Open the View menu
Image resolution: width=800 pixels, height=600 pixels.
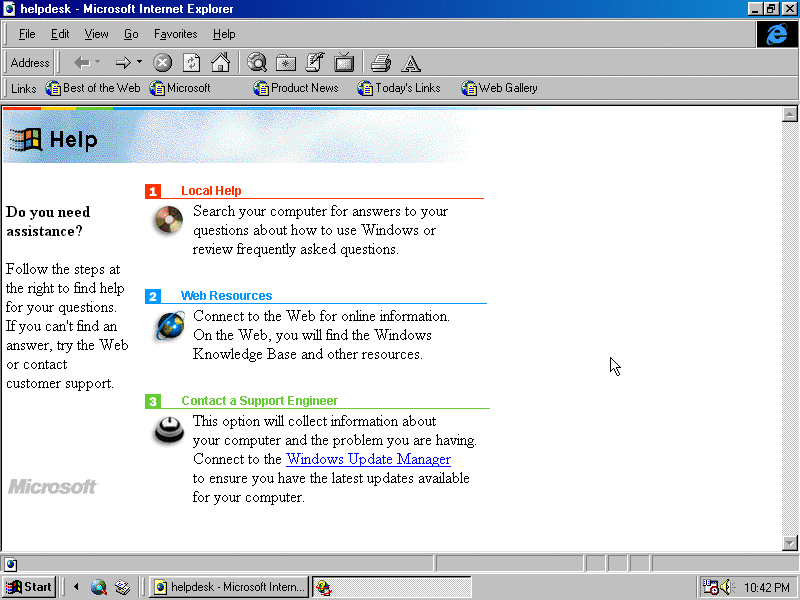[x=96, y=34]
